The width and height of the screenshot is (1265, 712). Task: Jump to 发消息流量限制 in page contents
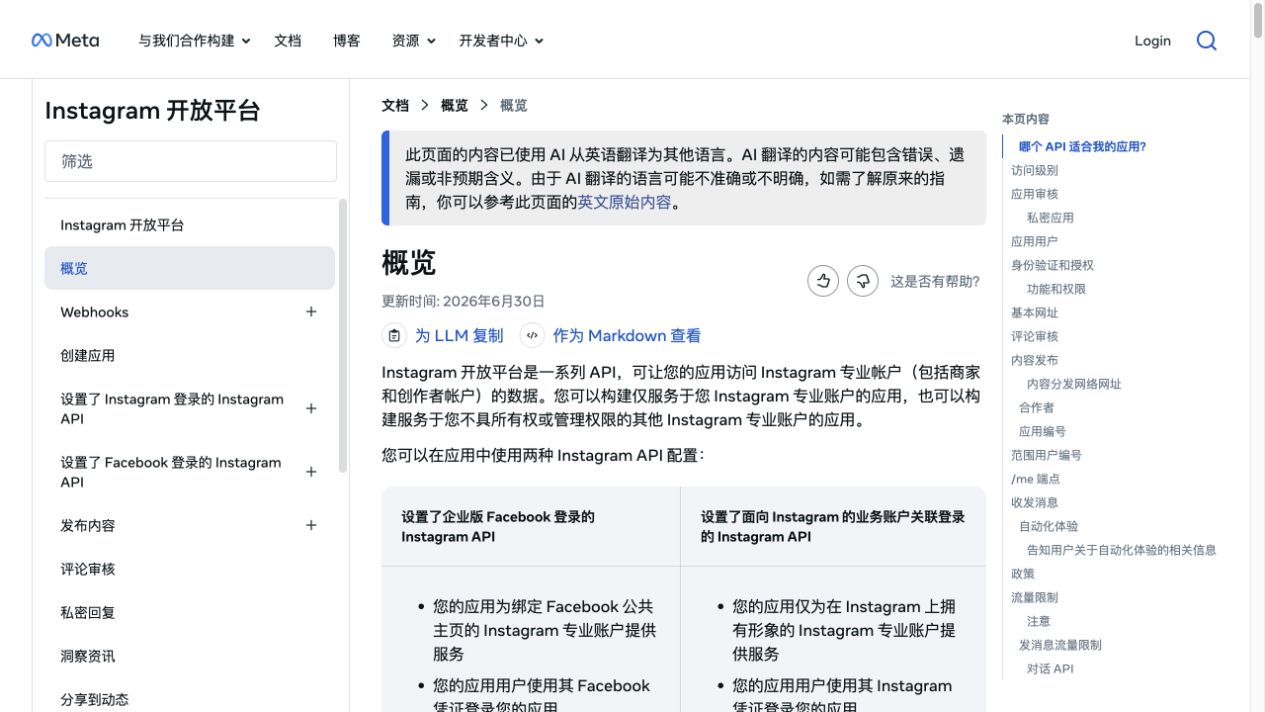pos(1060,645)
